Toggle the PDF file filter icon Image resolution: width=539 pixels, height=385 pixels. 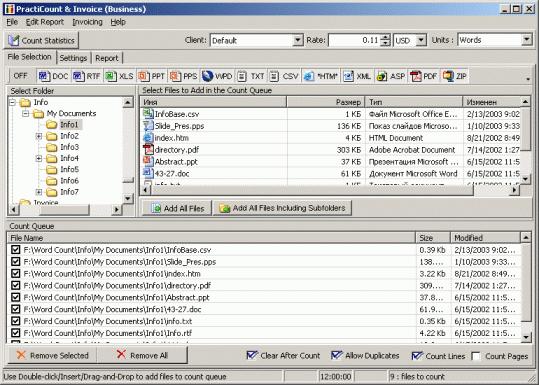[423, 76]
